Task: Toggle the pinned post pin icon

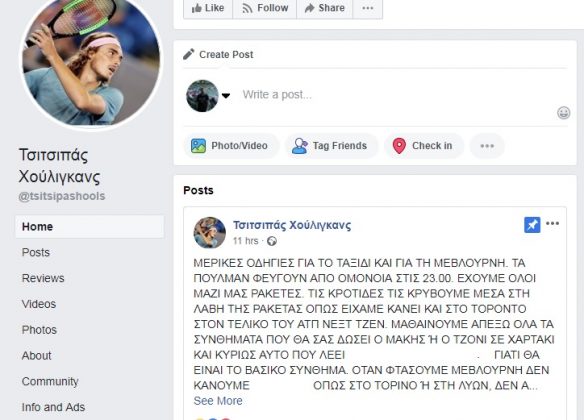Action: coord(532,225)
